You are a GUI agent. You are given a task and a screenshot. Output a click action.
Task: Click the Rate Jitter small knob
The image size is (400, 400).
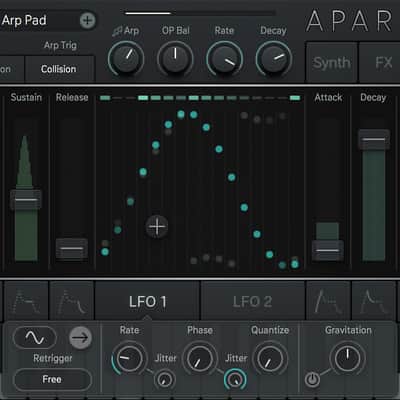coord(165,379)
